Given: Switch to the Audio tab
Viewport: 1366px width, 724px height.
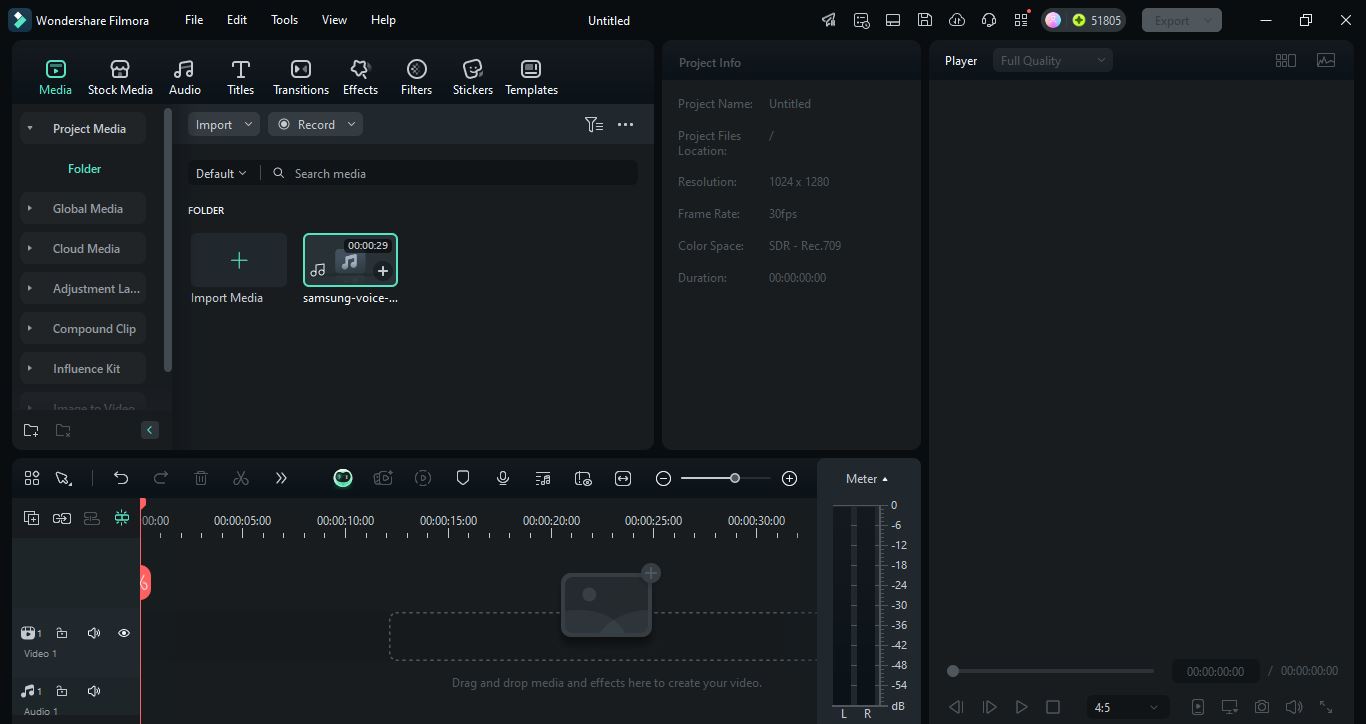Looking at the screenshot, I should click(x=184, y=77).
